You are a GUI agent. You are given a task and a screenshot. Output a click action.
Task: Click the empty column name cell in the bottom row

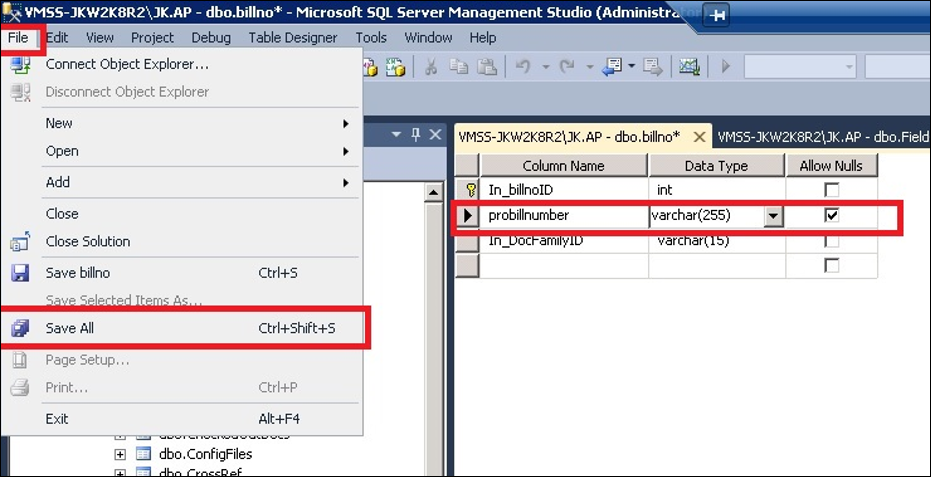(563, 266)
